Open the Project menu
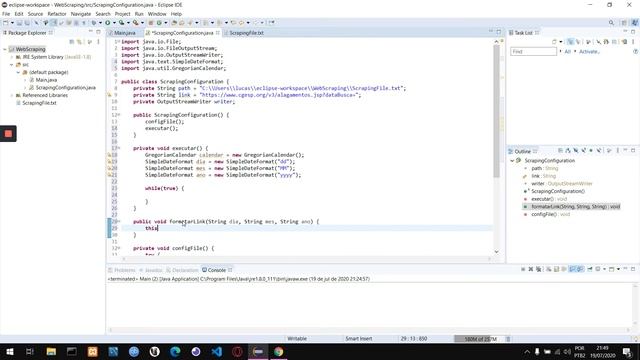Screen dimensions: 640x360 point(122,13)
